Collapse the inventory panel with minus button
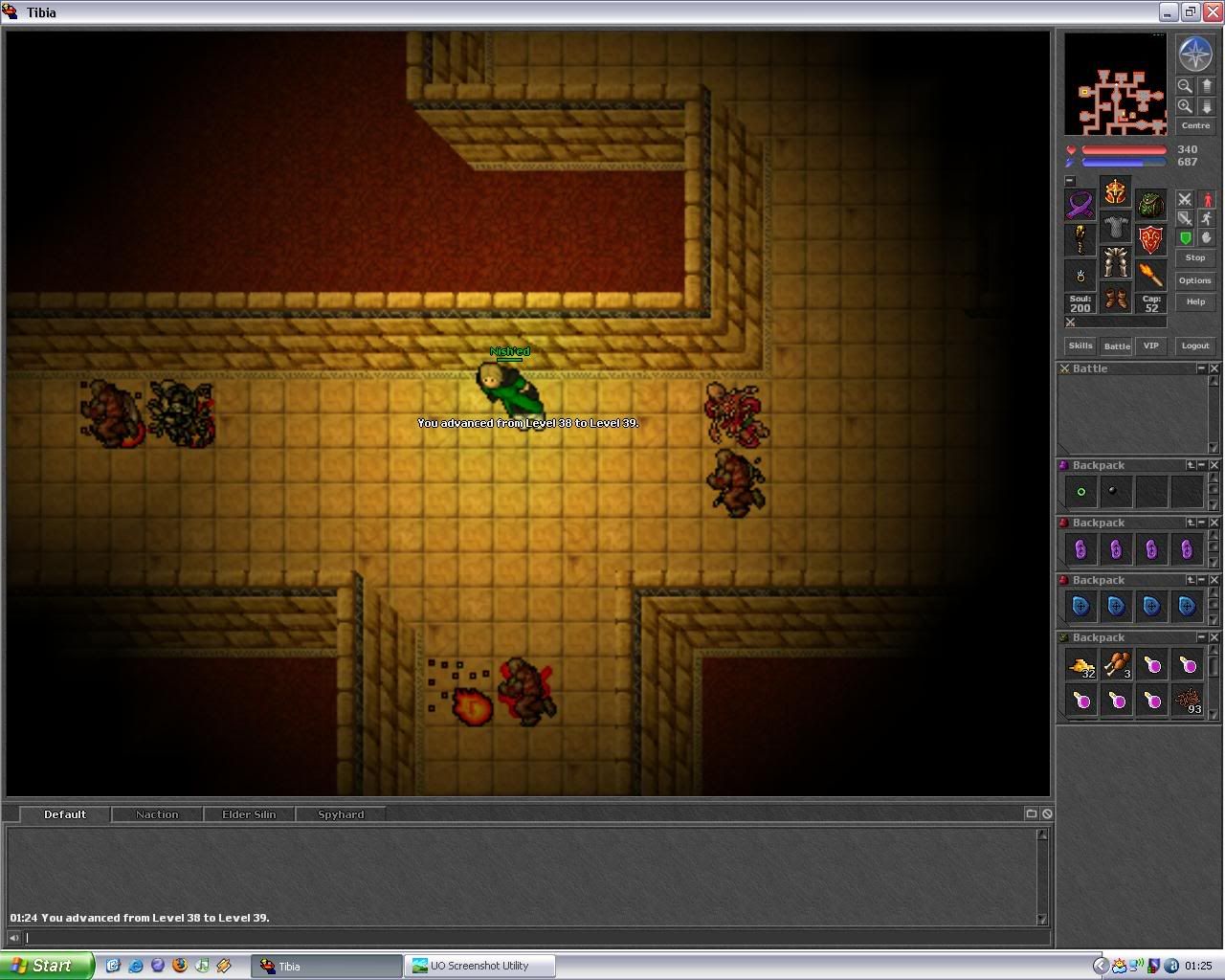 pos(1070,181)
